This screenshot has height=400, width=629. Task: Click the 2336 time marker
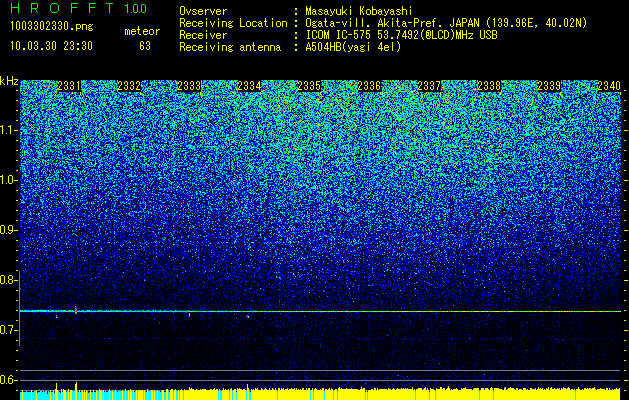coord(369,86)
